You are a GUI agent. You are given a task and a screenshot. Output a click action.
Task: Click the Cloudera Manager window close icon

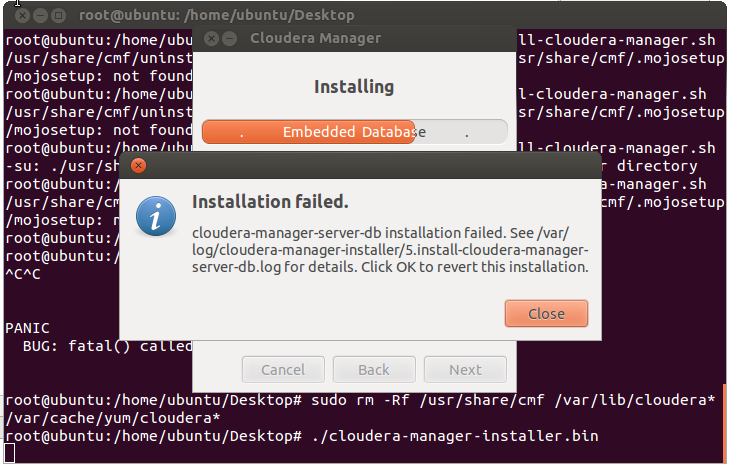210,40
